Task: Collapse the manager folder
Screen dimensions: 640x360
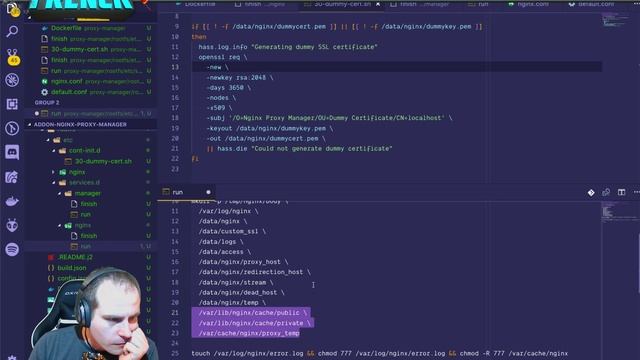Action: coord(87,193)
